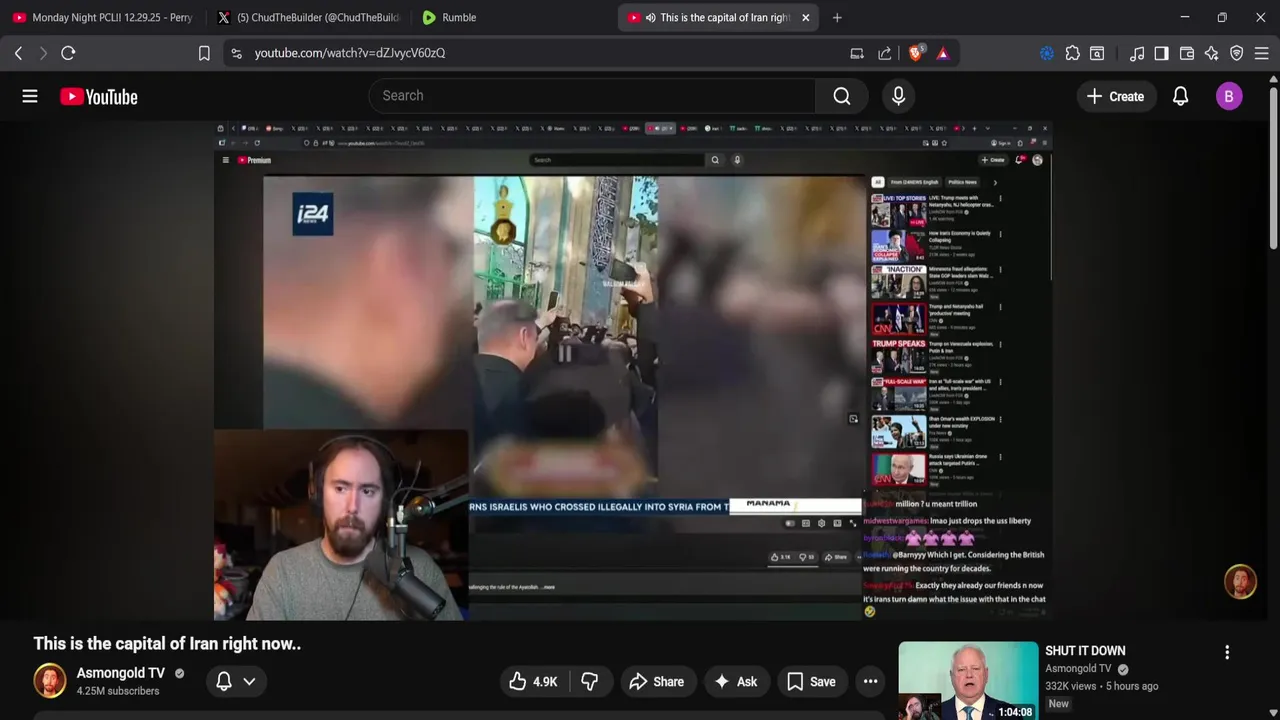Open the Asmongold TV channel avatar

[50, 681]
